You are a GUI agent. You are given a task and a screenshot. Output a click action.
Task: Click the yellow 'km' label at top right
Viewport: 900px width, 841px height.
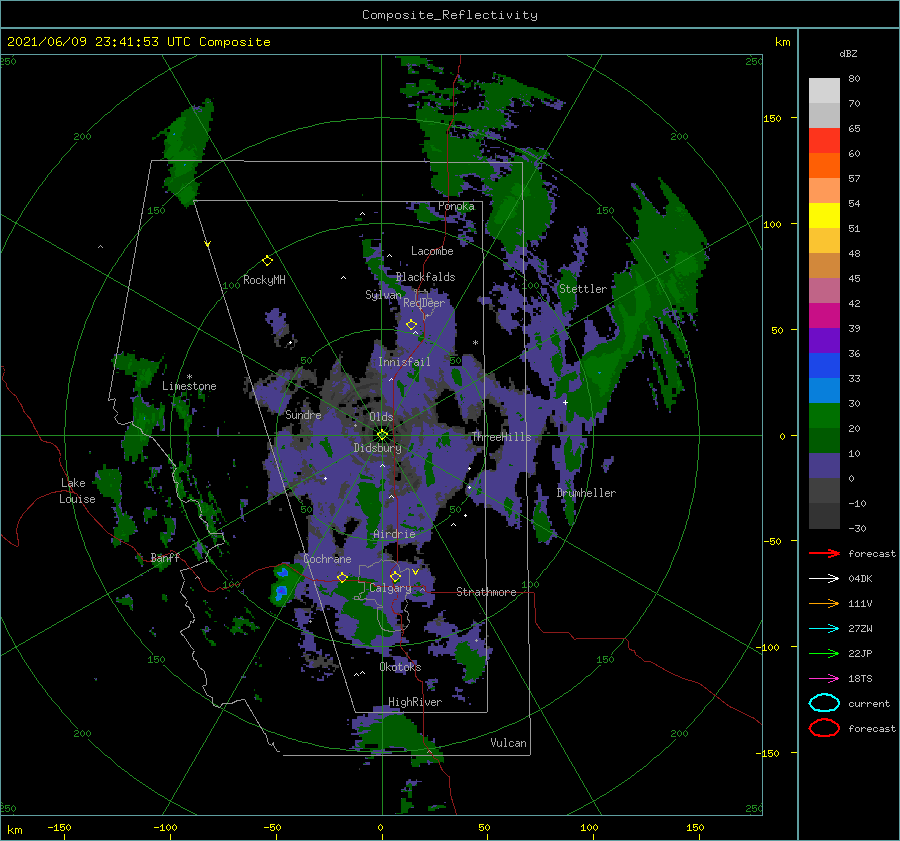click(x=782, y=42)
